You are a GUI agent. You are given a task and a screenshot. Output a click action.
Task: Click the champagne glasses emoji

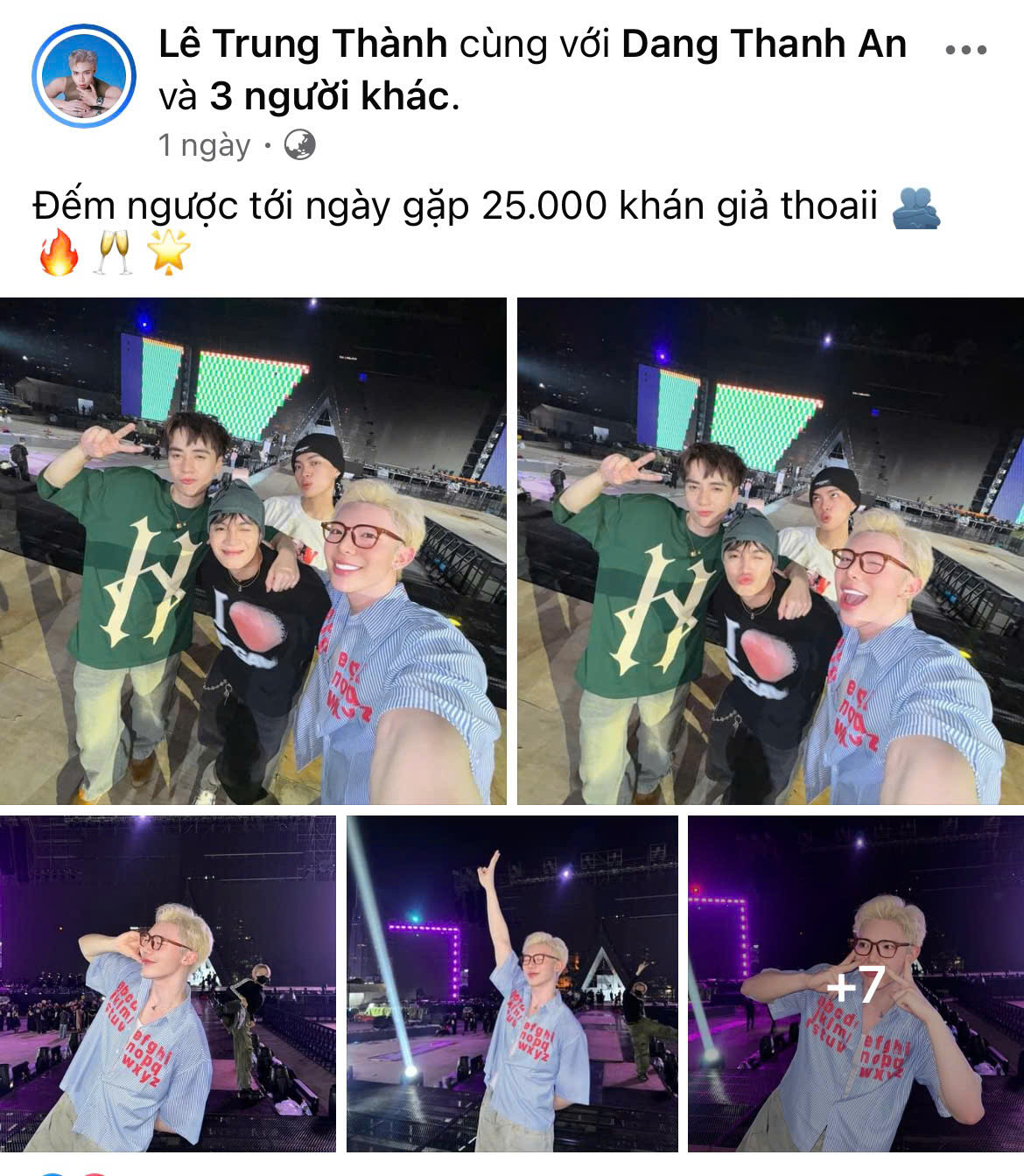[x=112, y=253]
